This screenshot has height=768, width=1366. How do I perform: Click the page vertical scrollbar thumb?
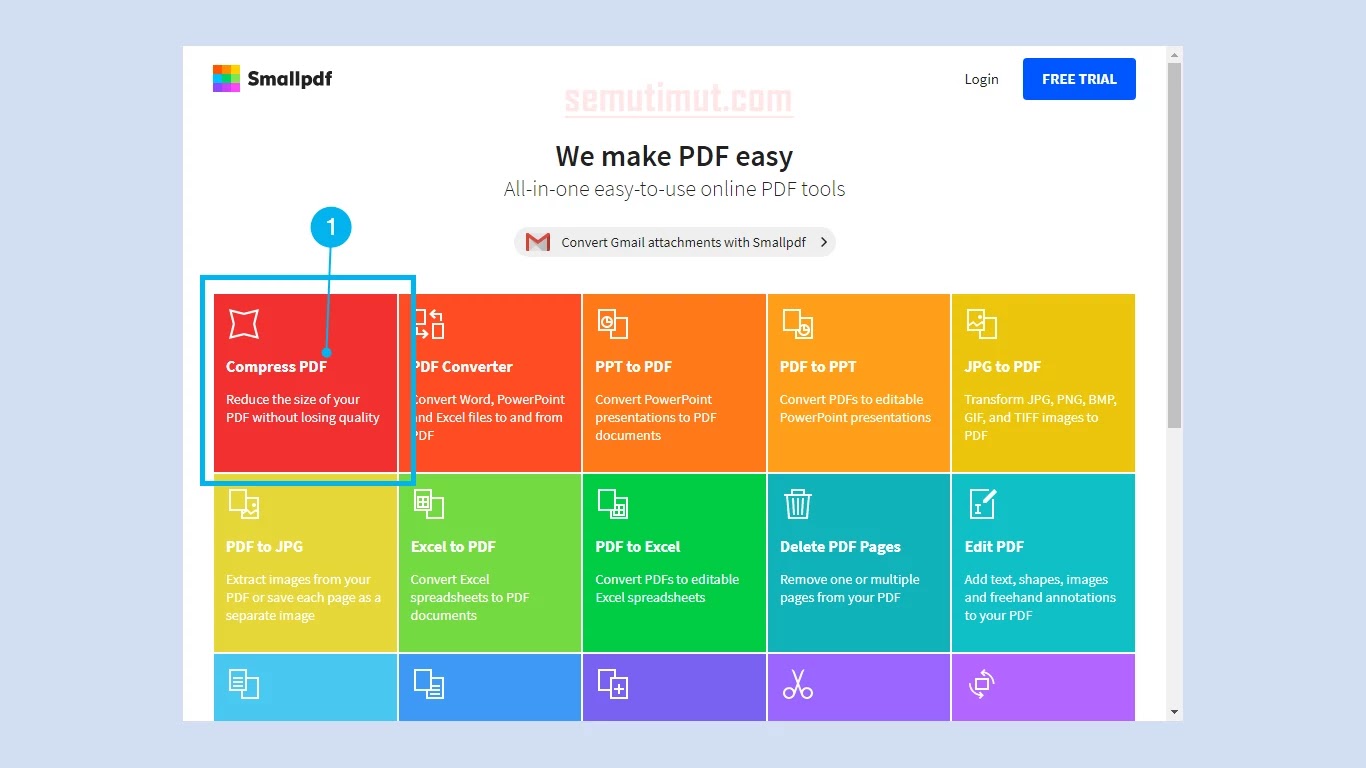[1175, 245]
